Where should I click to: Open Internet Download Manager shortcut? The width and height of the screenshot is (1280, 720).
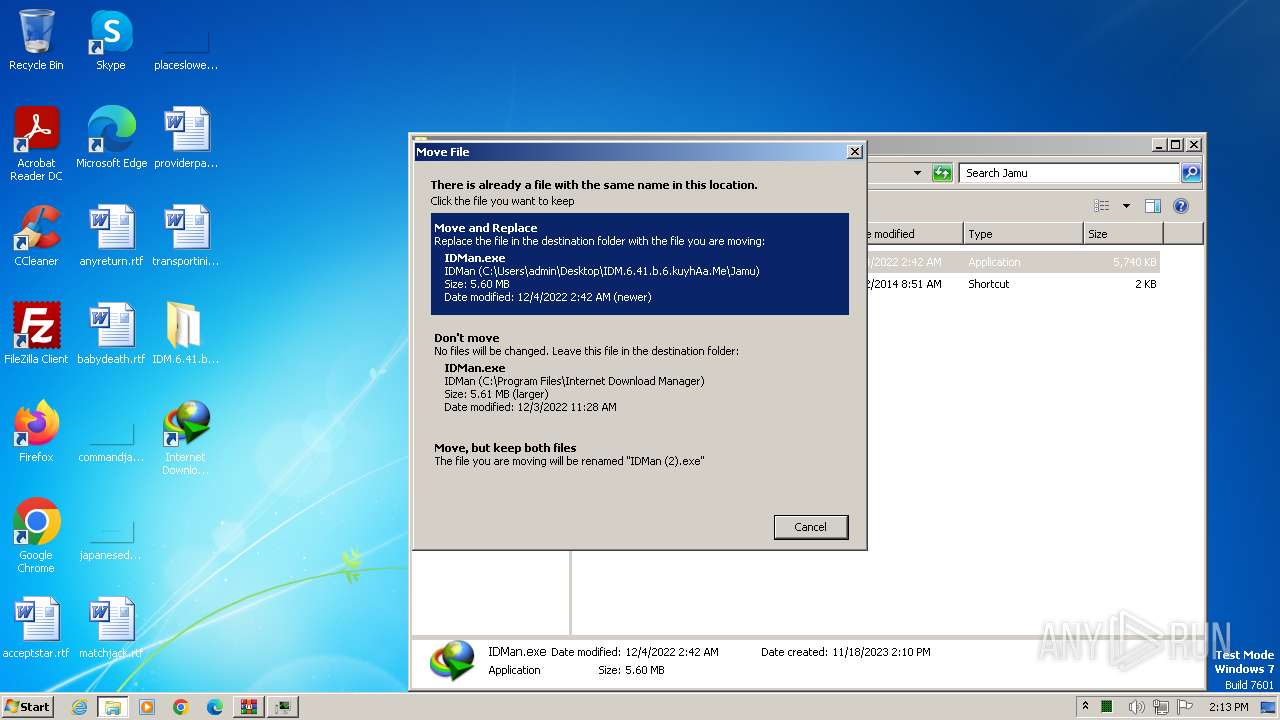[185, 438]
